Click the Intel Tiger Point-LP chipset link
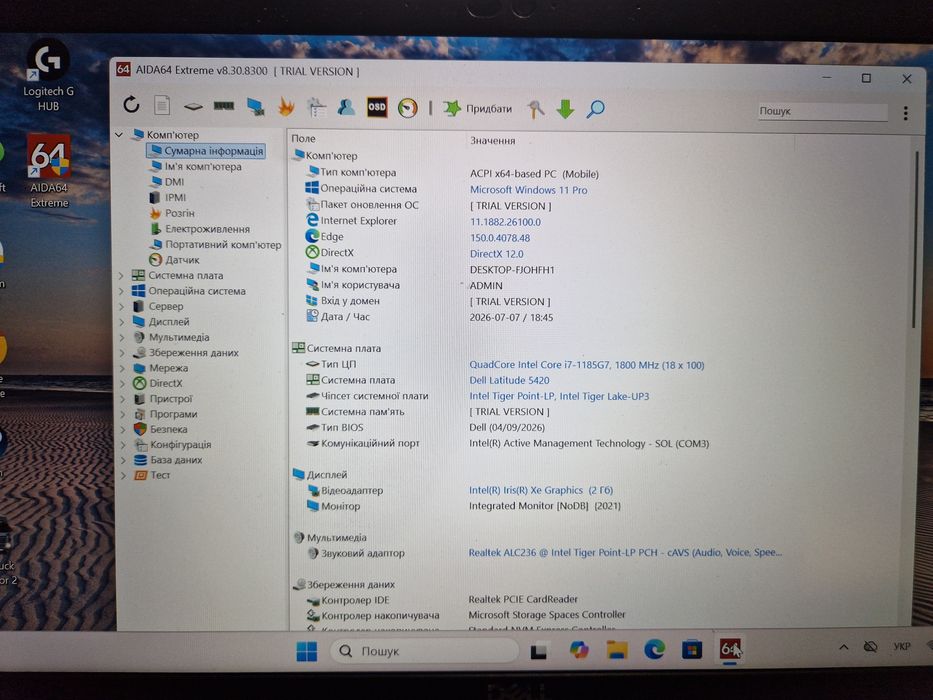The image size is (933, 700). pos(559,396)
